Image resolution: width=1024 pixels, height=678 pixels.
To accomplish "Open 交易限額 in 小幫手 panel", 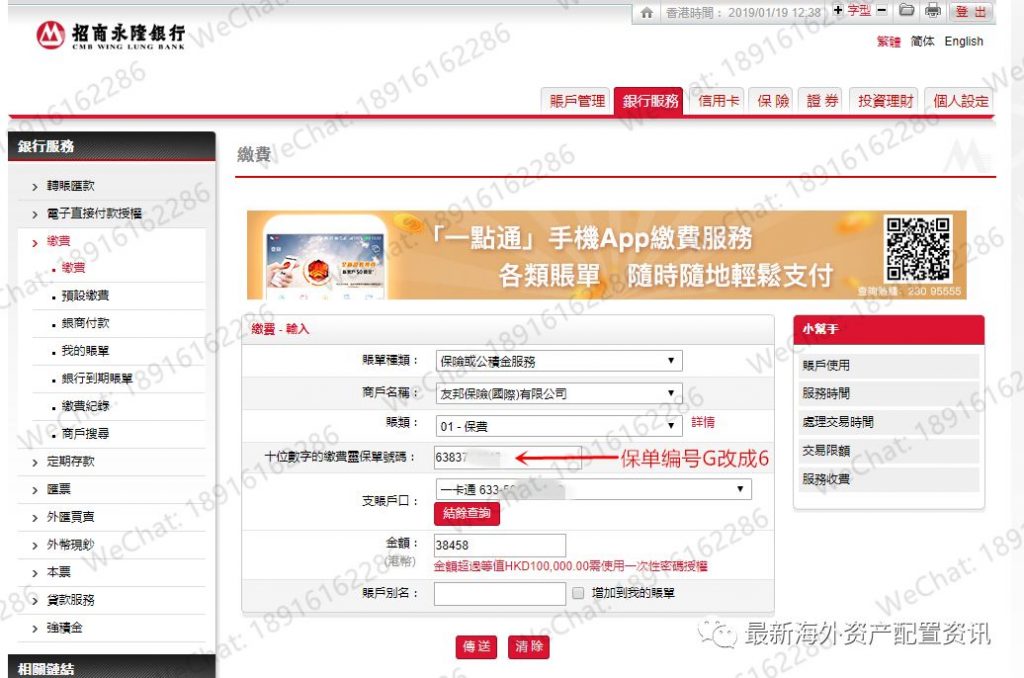I will pyautogui.click(x=889, y=451).
